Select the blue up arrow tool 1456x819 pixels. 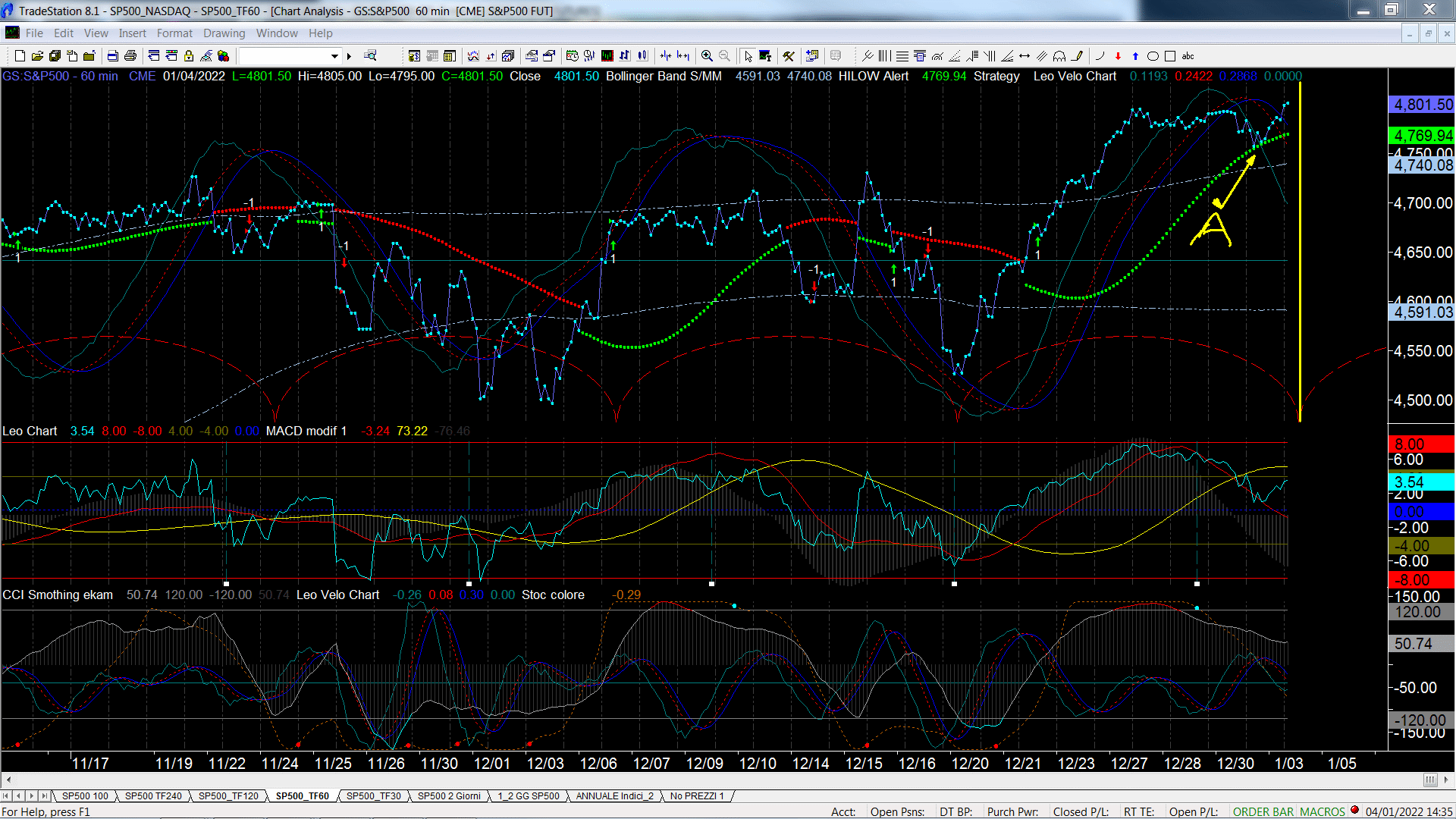1135,56
